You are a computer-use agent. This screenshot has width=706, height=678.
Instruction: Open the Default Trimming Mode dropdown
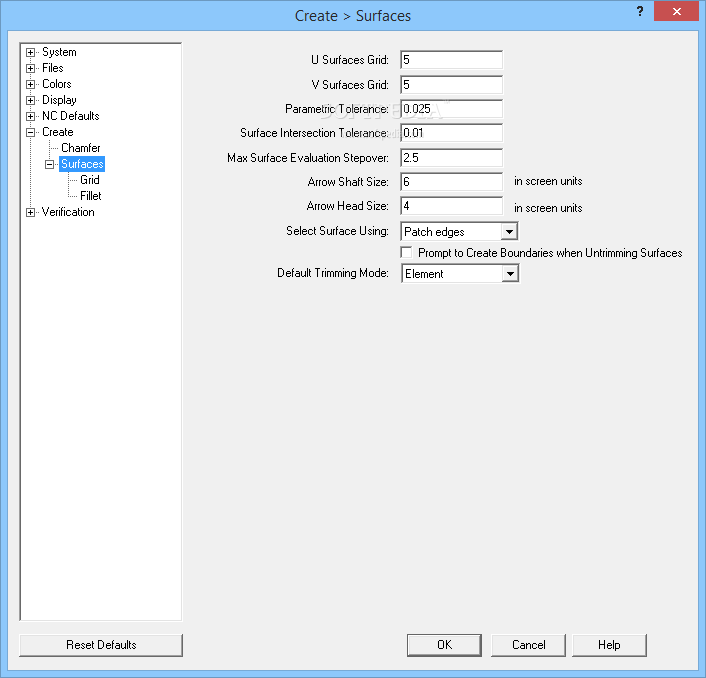(x=460, y=274)
